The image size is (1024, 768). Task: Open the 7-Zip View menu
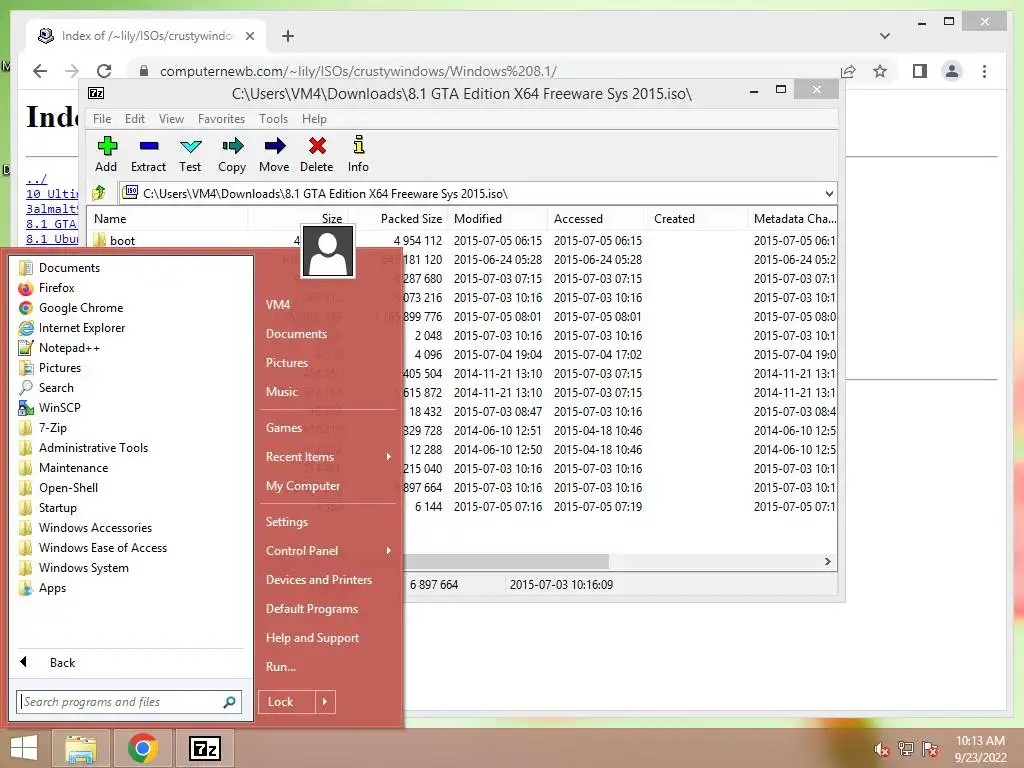pos(171,119)
